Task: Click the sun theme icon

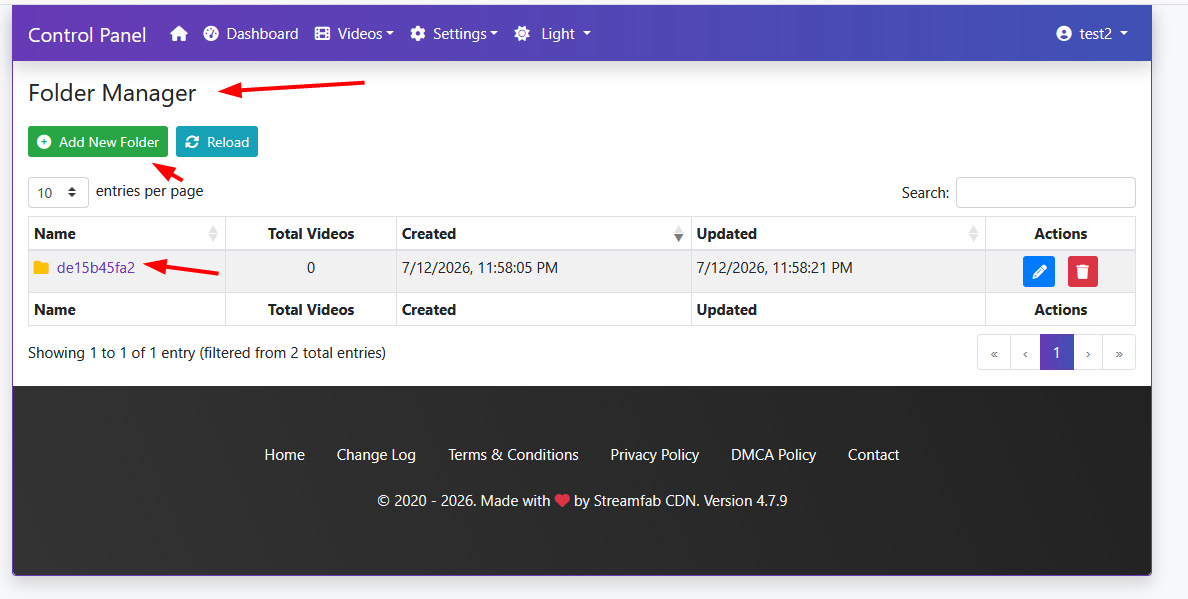Action: [522, 34]
